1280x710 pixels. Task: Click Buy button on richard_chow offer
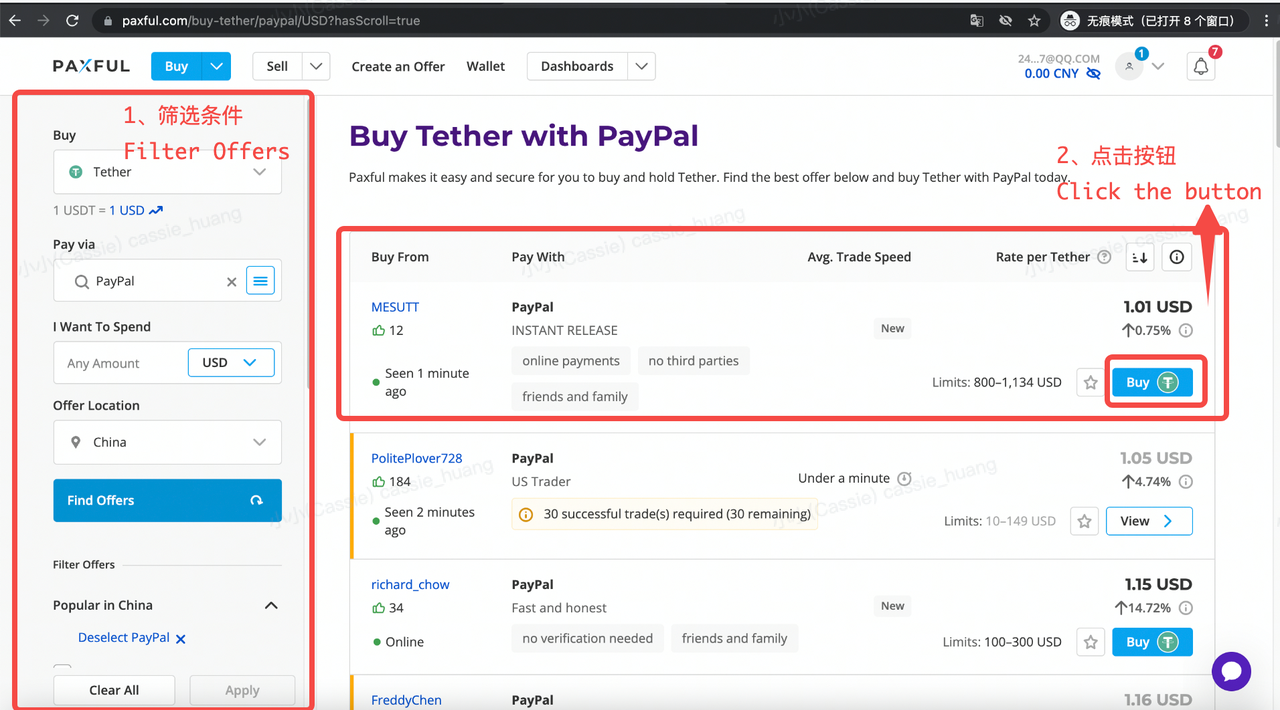click(1152, 642)
